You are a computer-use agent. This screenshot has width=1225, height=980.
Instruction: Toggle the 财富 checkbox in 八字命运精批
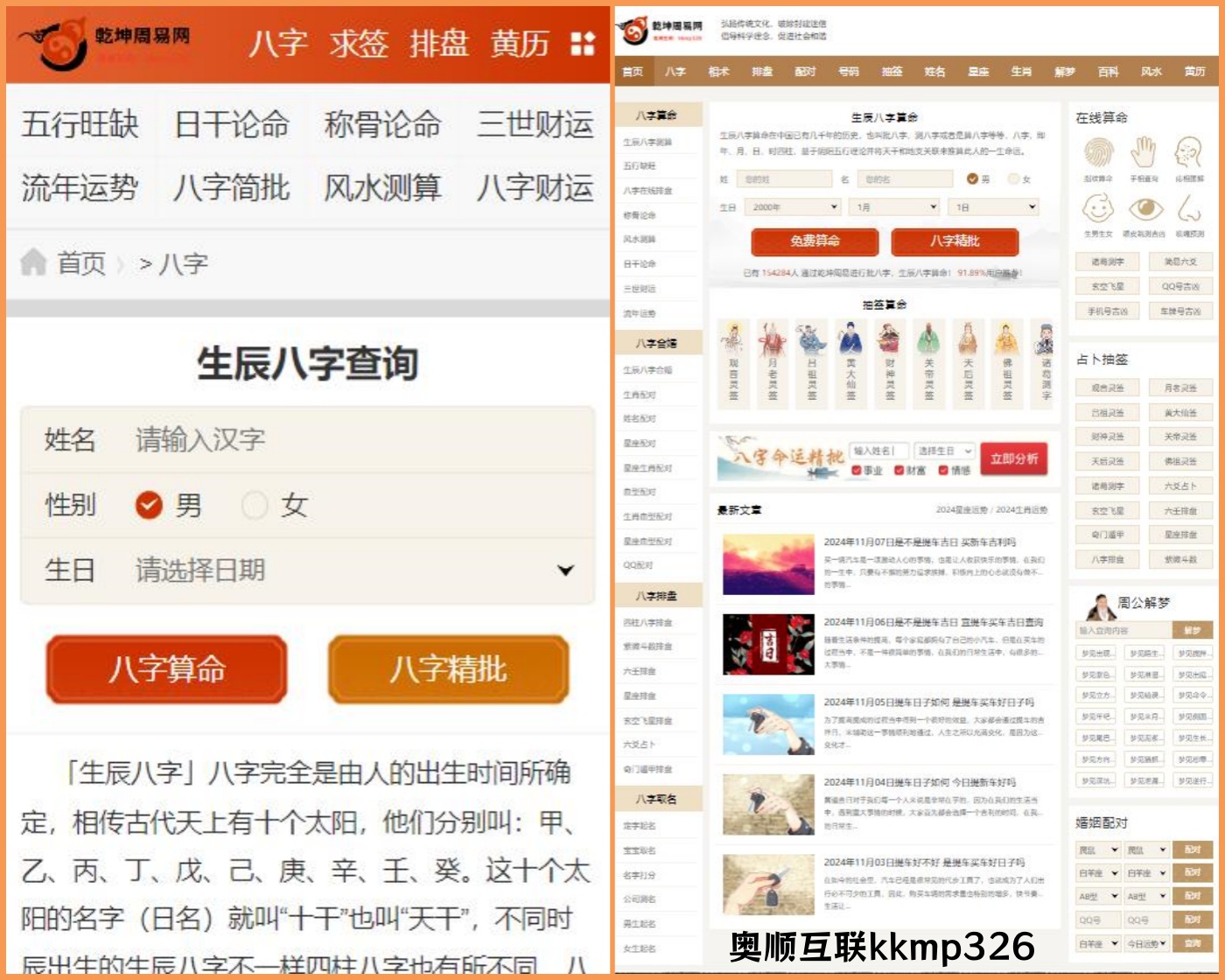pyautogui.click(x=899, y=469)
